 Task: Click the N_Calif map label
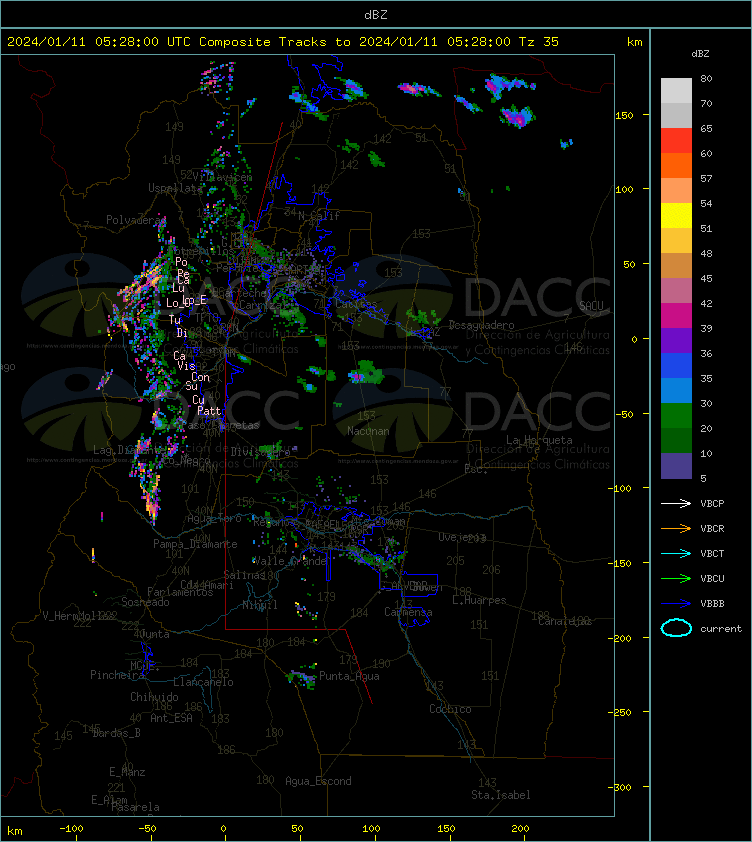319,216
